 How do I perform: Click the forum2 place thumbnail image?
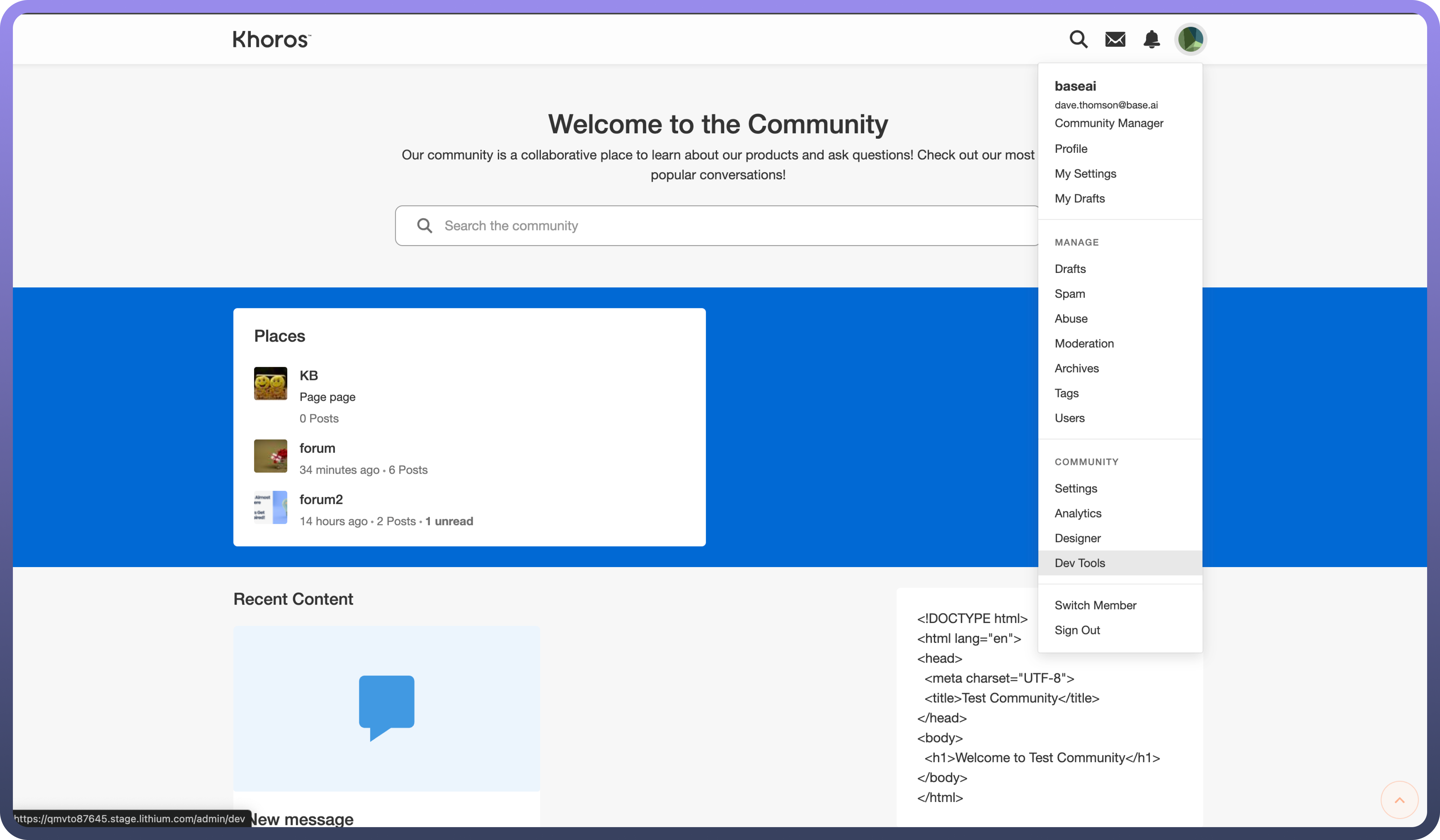click(x=270, y=507)
